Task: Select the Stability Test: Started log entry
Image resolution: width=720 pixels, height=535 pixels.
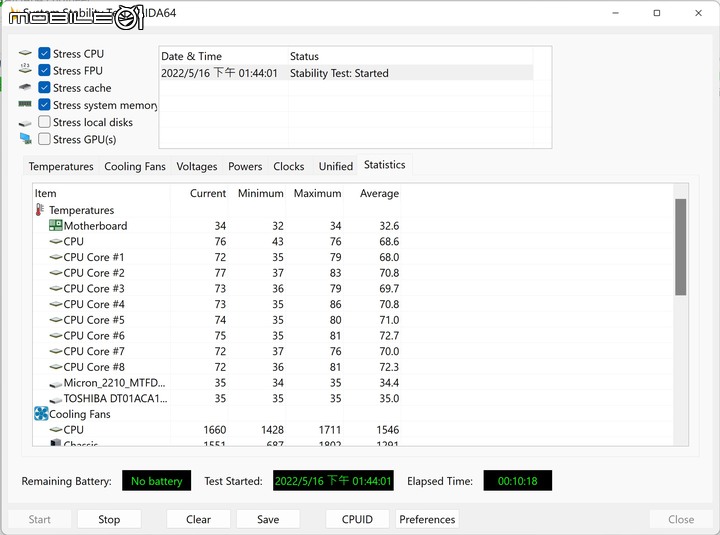Action: pos(347,73)
